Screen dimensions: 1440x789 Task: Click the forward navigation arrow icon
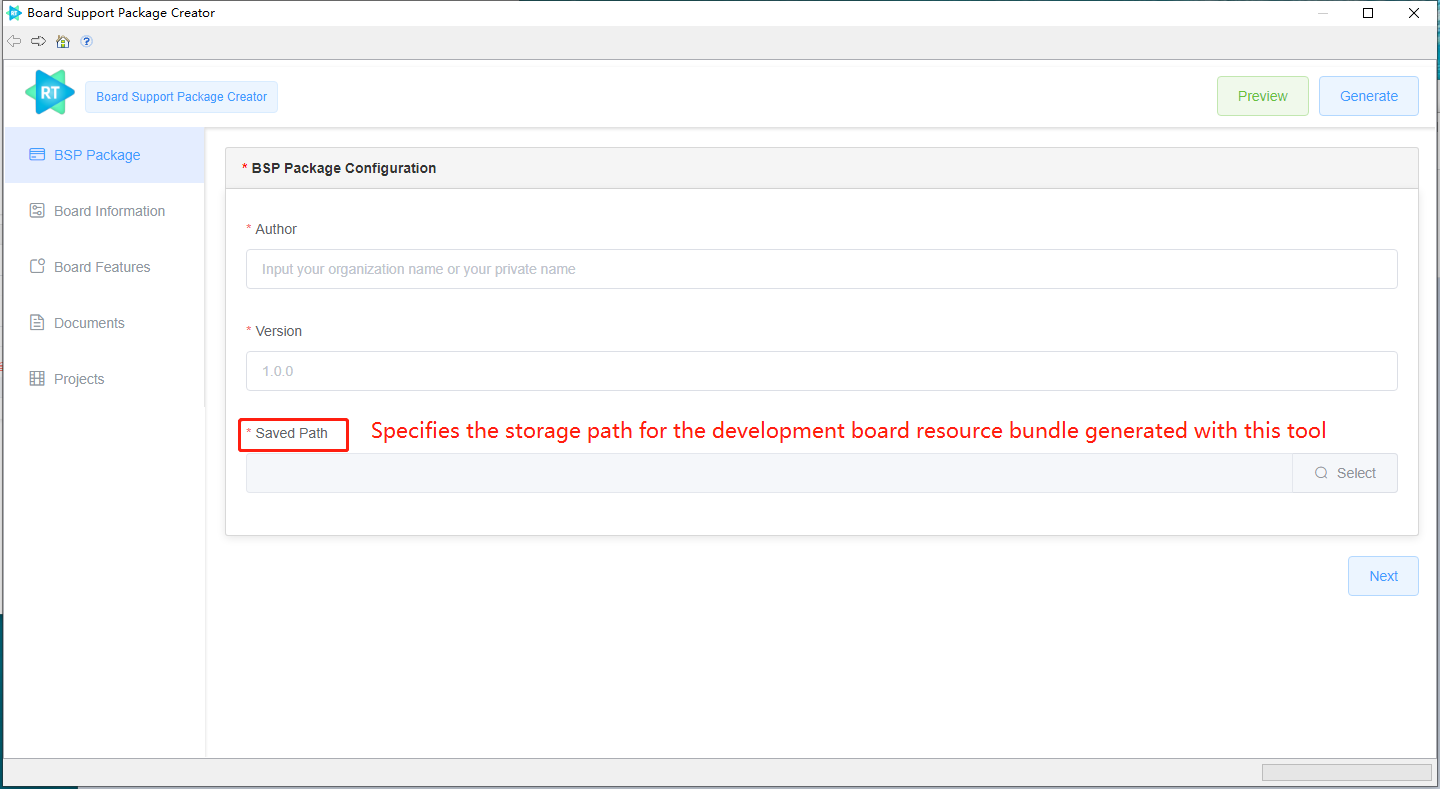38,41
